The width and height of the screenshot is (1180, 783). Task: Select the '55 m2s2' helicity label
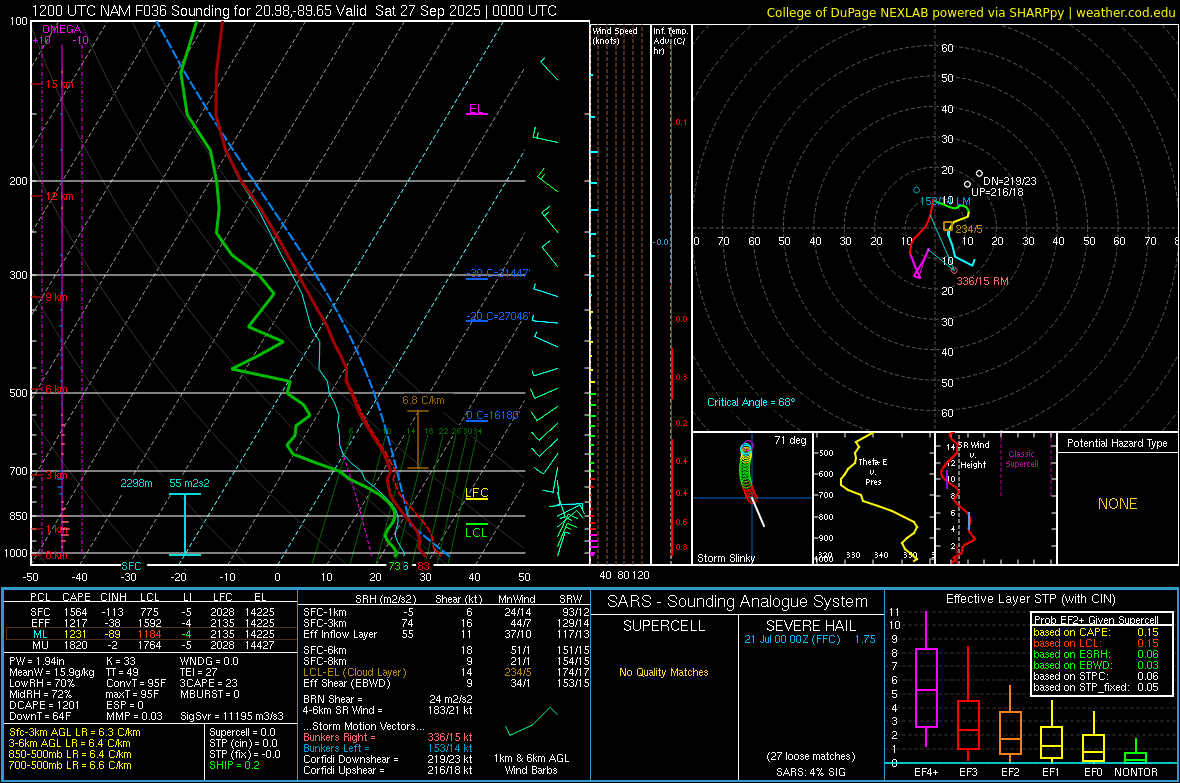coord(189,483)
